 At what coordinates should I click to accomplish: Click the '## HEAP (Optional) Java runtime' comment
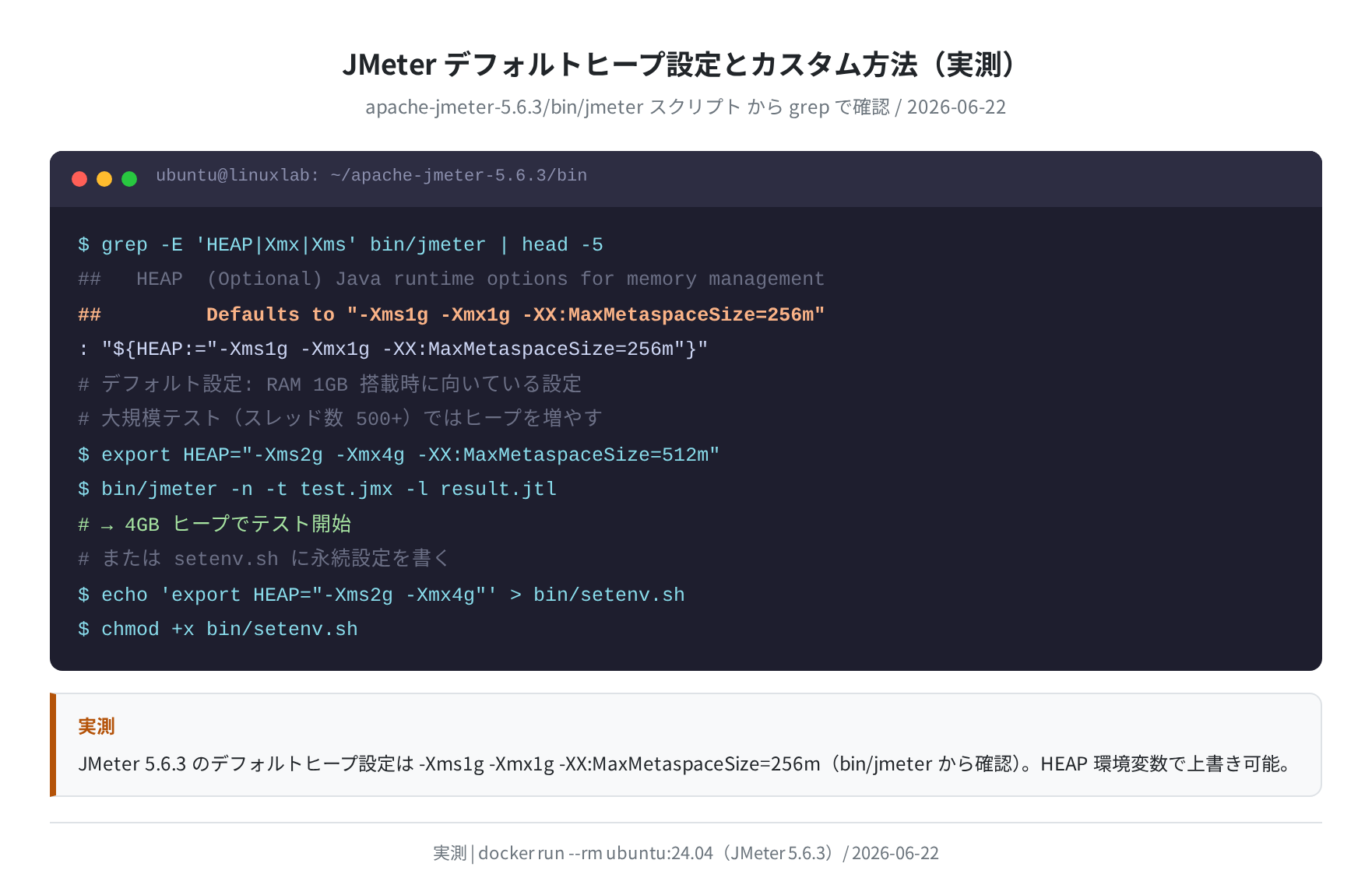pyautogui.click(x=451, y=279)
